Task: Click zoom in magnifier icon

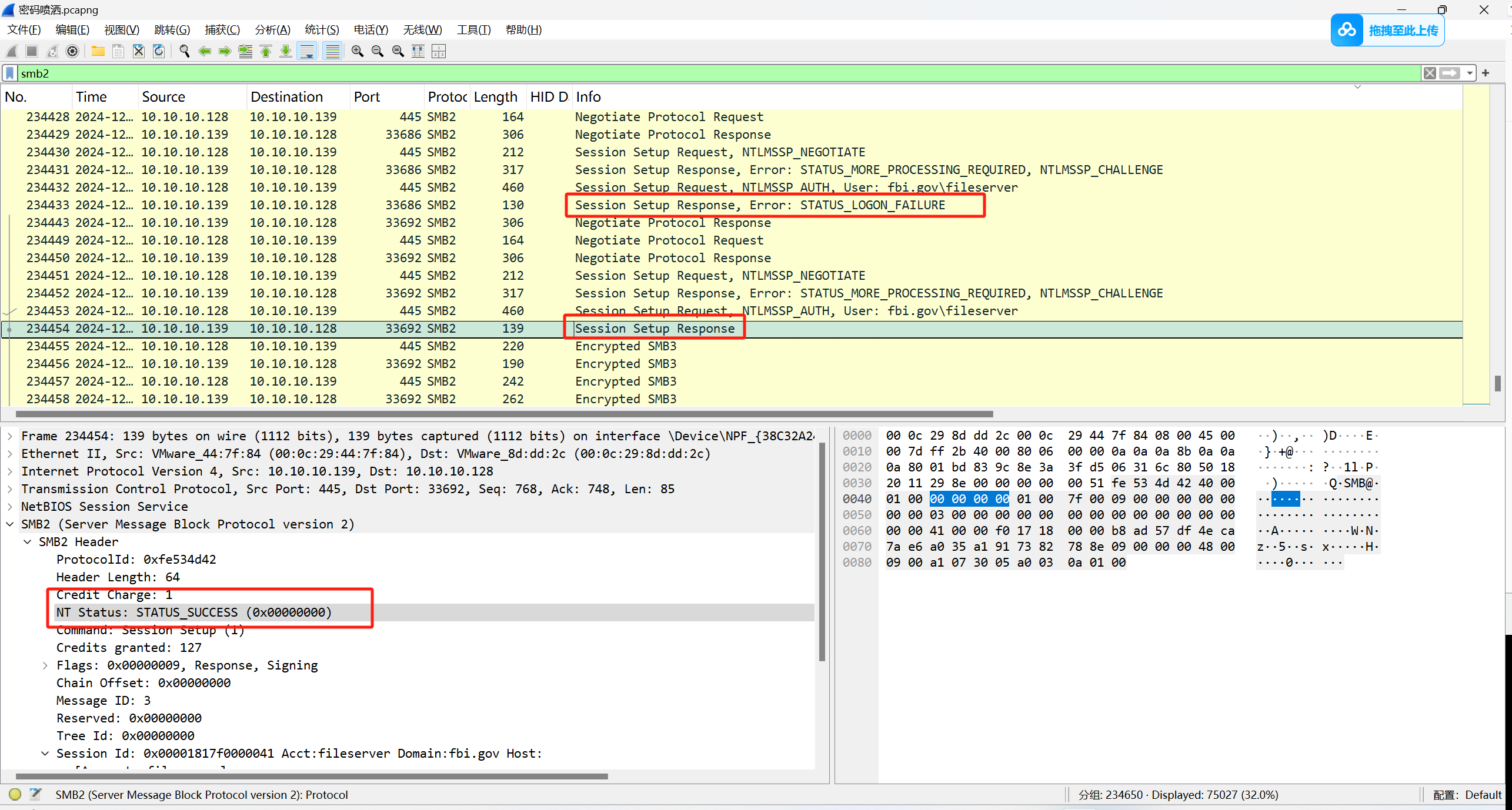Action: coord(357,52)
